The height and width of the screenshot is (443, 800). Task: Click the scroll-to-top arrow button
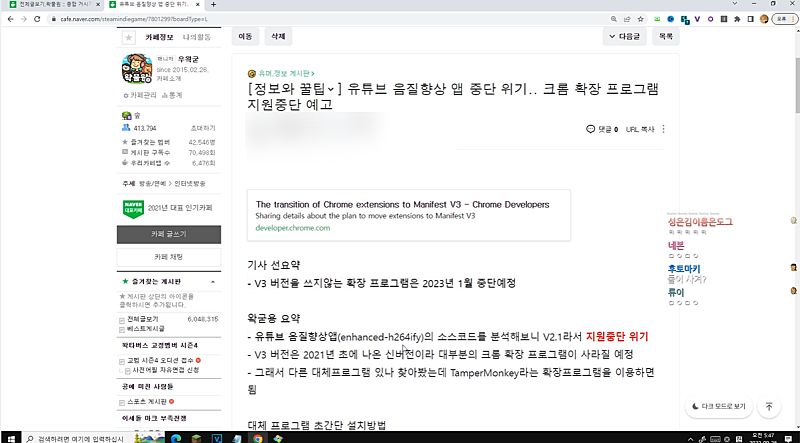tap(768, 407)
